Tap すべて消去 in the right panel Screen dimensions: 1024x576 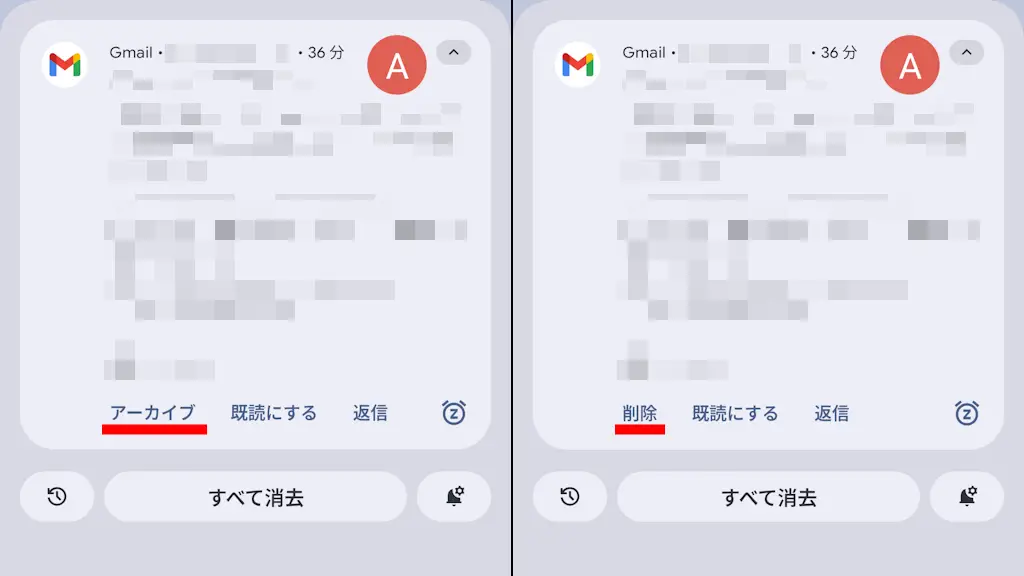[769, 496]
